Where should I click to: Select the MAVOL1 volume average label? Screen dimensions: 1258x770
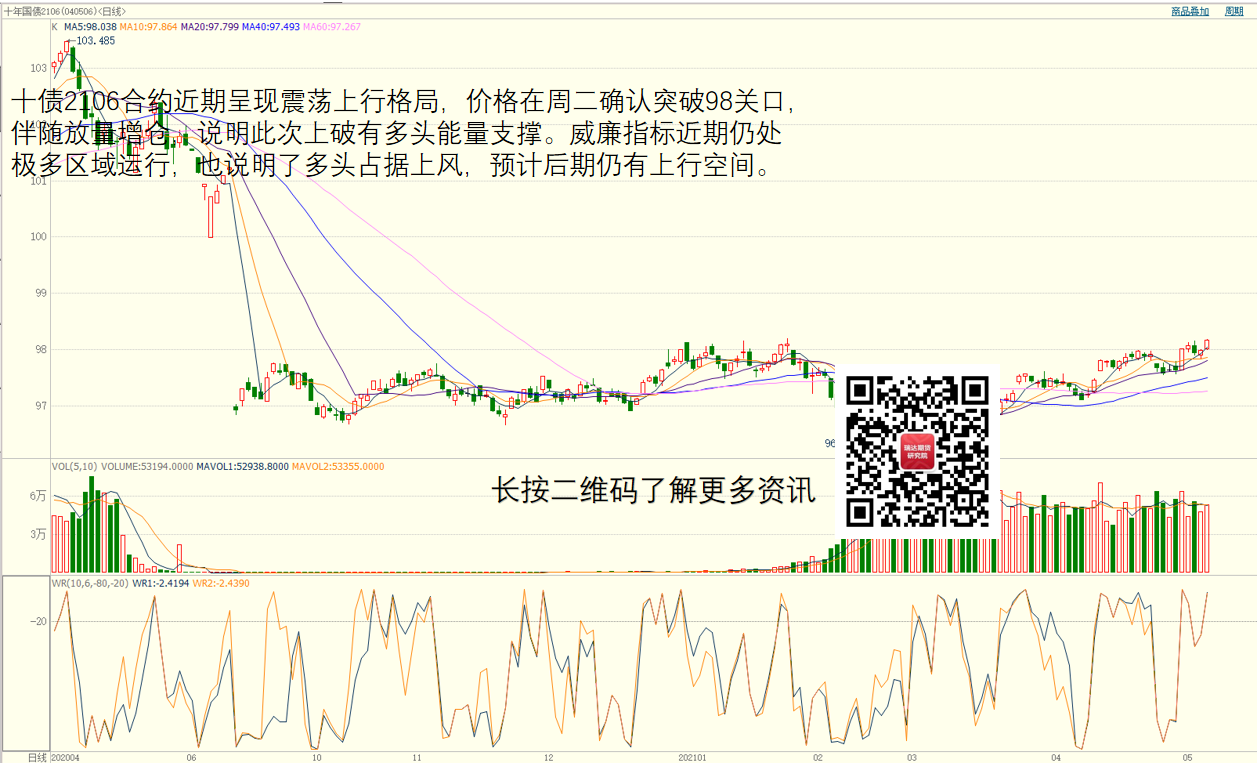click(243, 466)
